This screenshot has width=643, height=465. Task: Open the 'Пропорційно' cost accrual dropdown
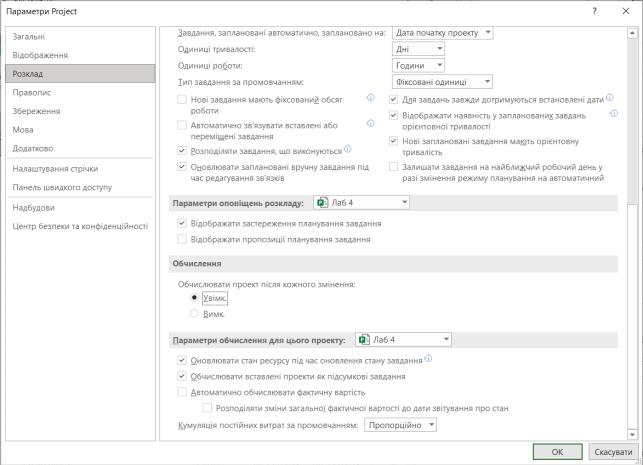pos(400,425)
